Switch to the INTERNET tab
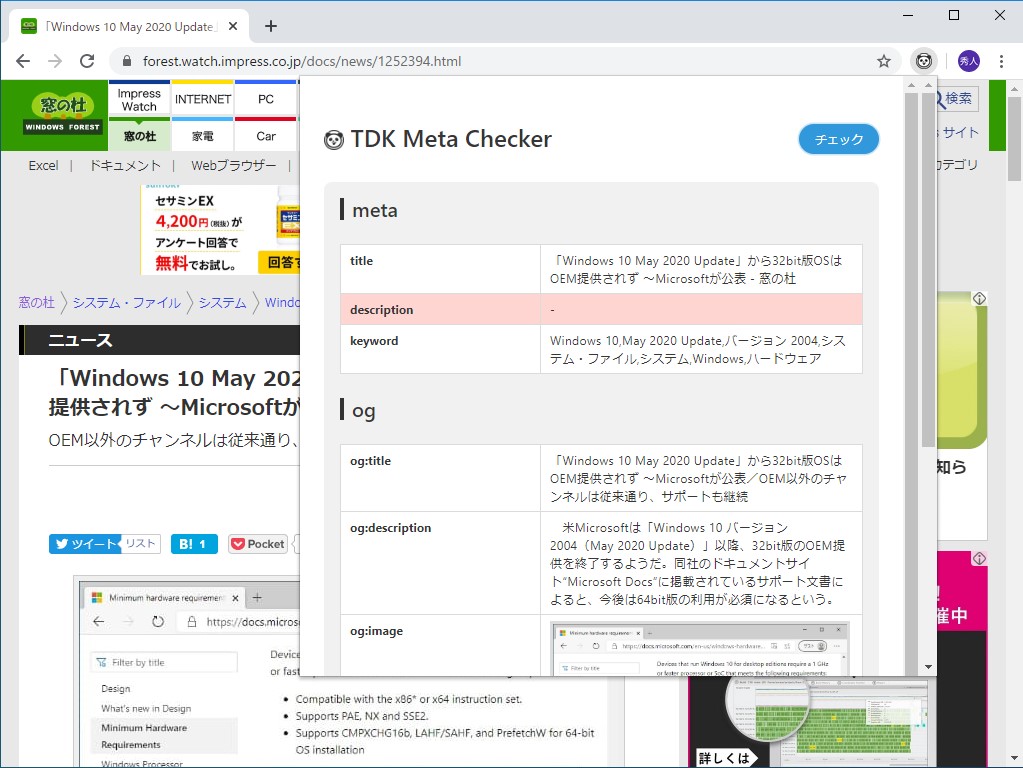The height and width of the screenshot is (768, 1023). coord(202,98)
